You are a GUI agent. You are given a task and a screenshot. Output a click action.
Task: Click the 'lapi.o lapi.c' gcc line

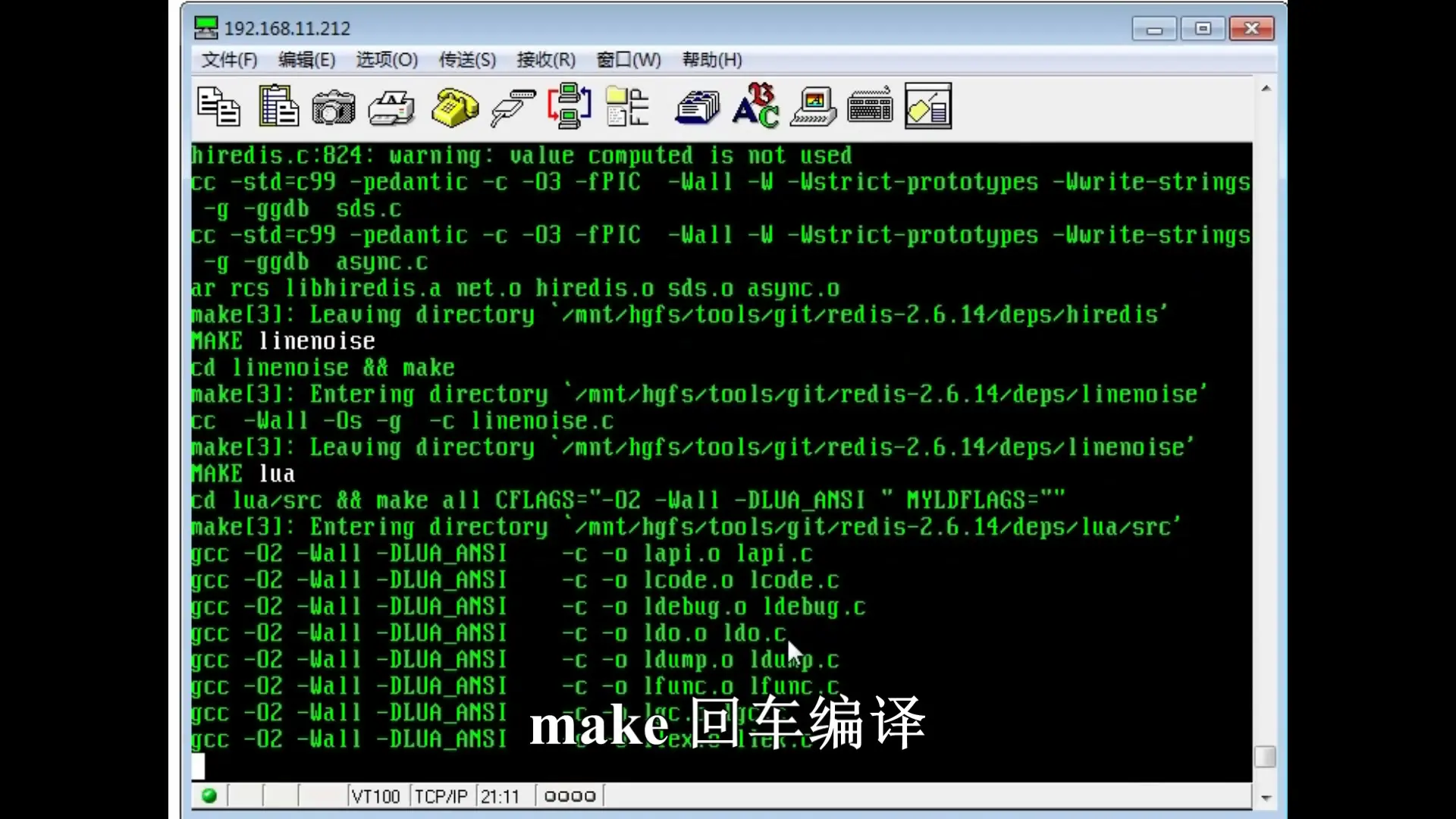pyautogui.click(x=502, y=554)
